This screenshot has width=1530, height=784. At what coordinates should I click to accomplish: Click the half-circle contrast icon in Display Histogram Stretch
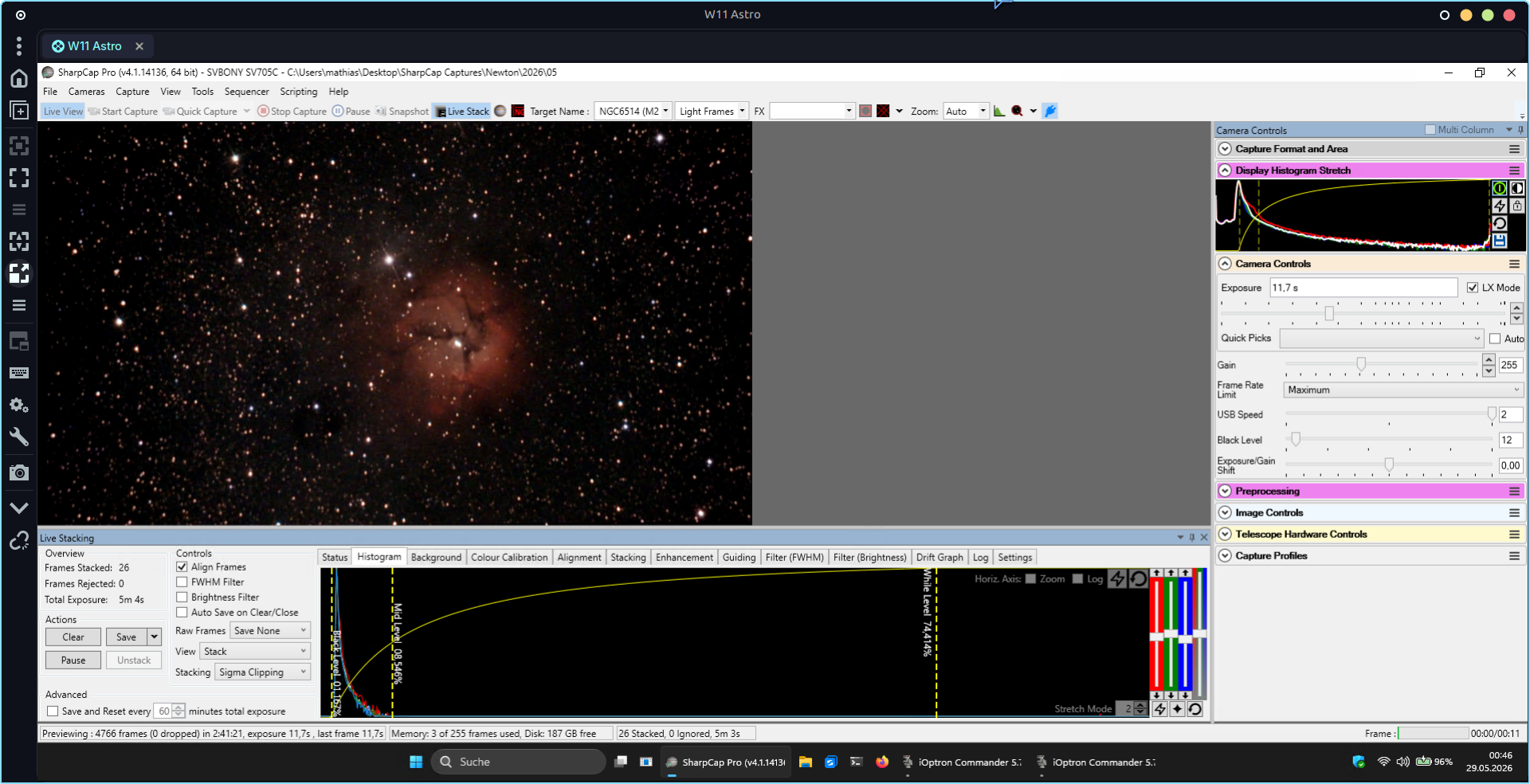click(x=1517, y=188)
